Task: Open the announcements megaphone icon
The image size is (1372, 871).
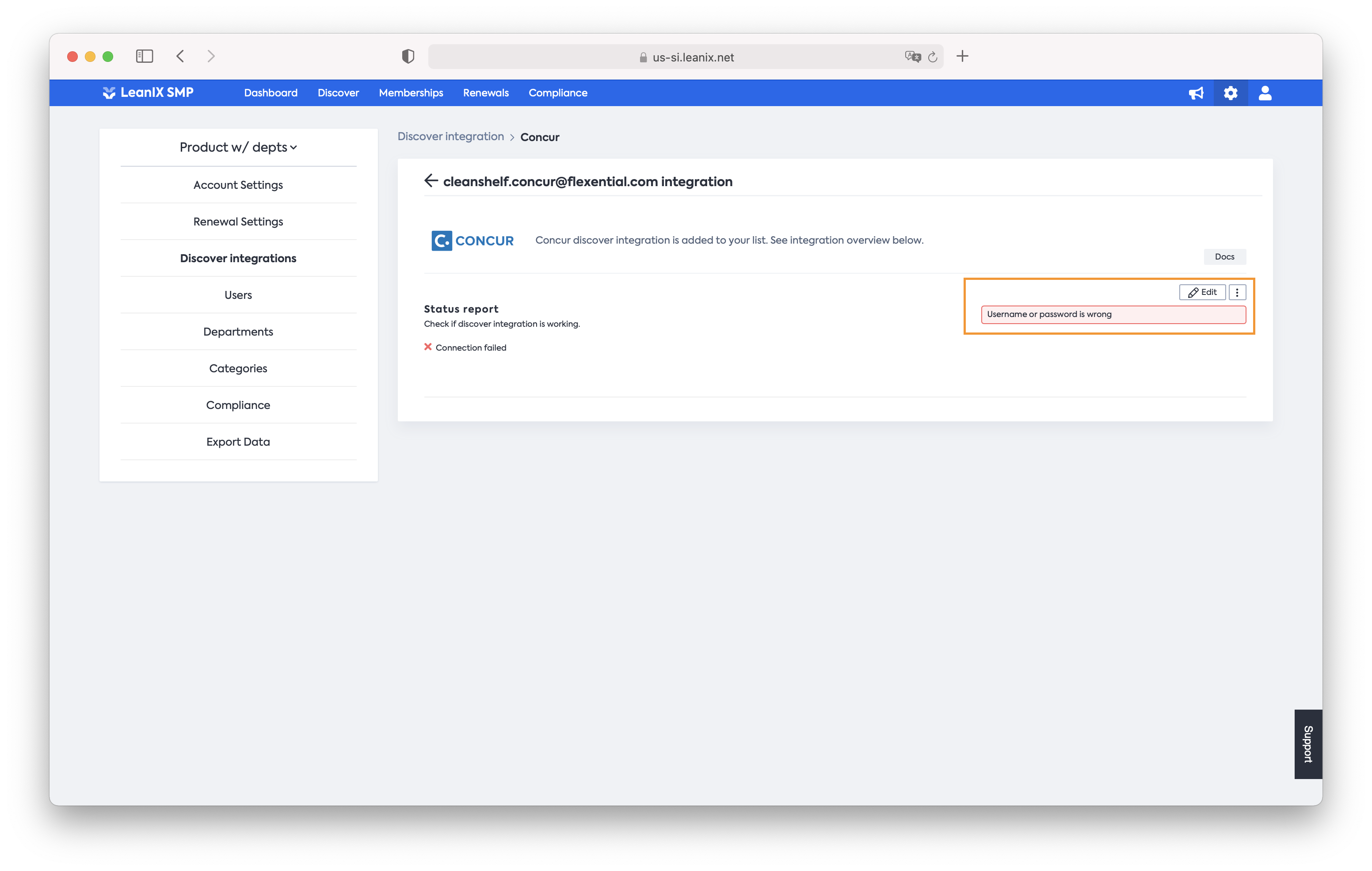Action: (1196, 93)
